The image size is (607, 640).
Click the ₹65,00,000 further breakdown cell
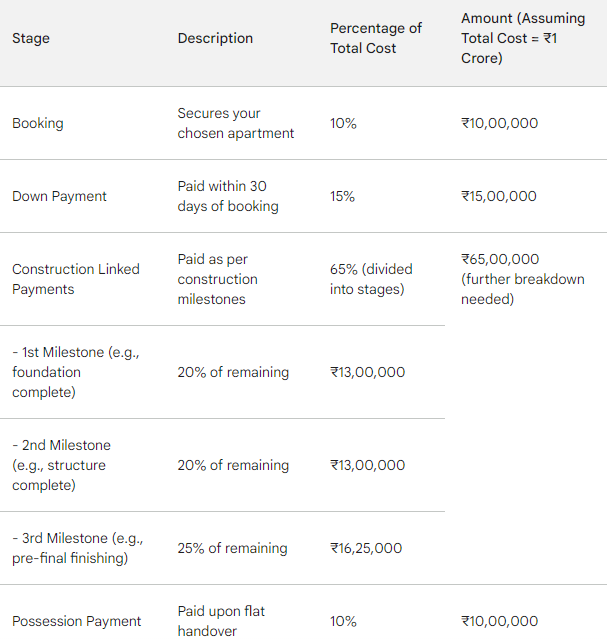[523, 279]
